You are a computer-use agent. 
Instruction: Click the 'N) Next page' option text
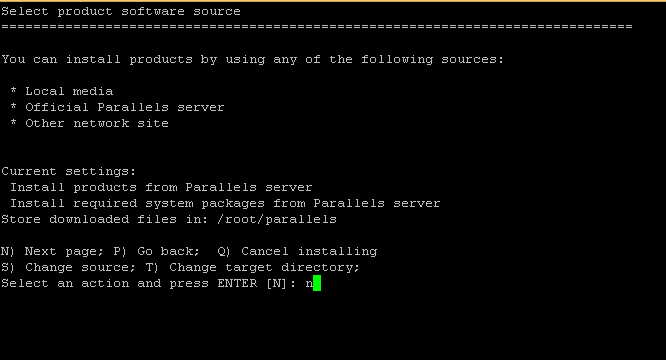point(51,251)
